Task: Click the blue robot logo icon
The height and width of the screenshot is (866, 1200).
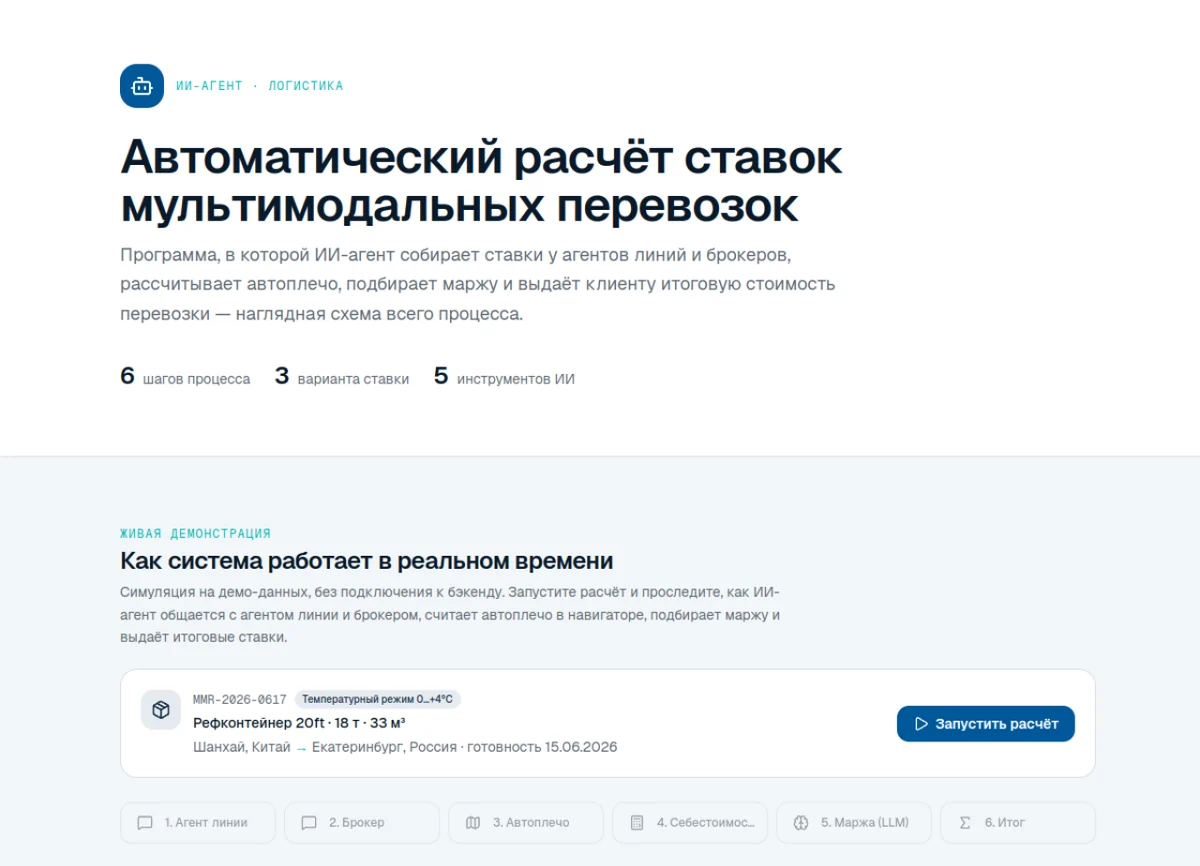Action: click(x=142, y=86)
